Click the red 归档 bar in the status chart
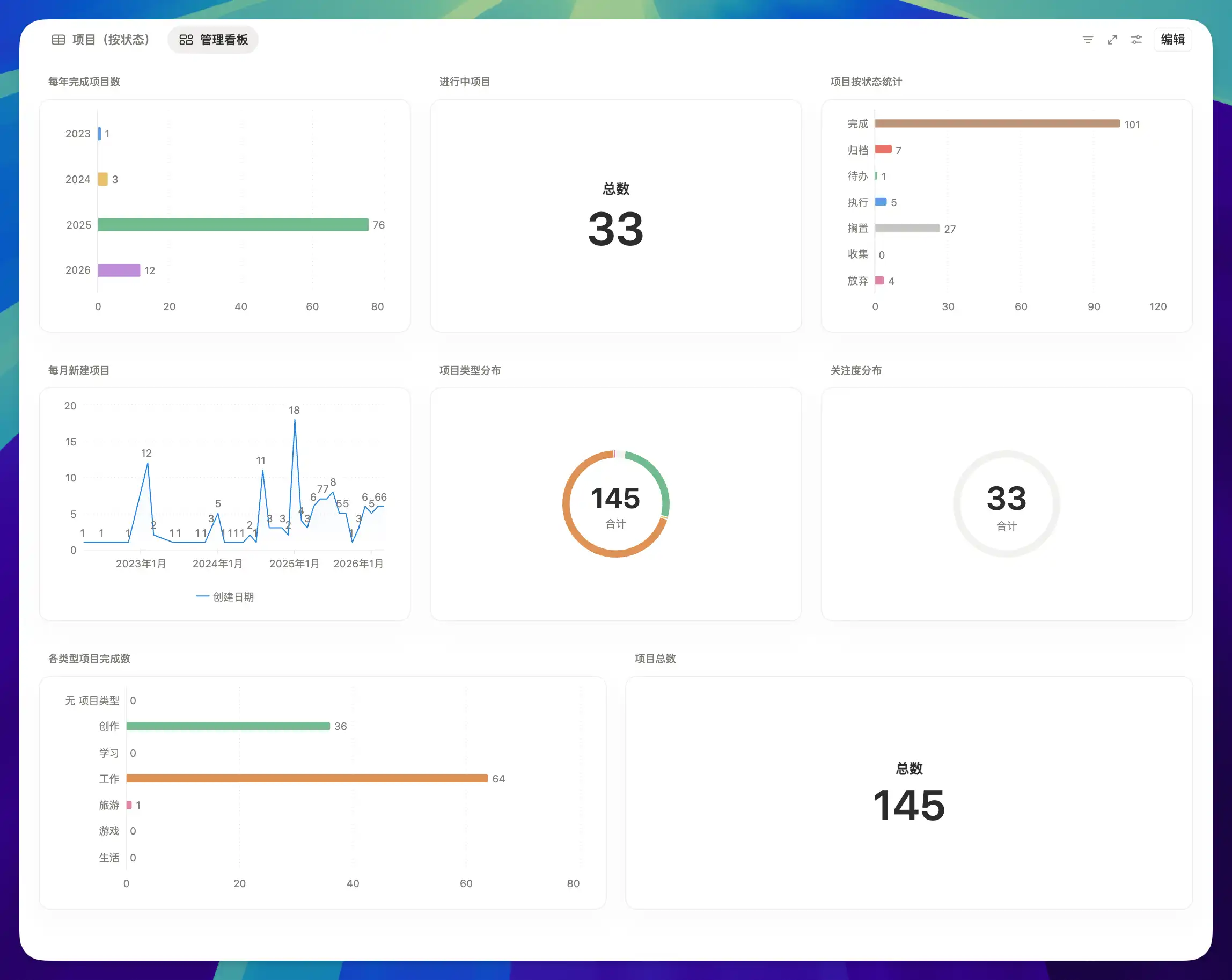 (x=883, y=149)
